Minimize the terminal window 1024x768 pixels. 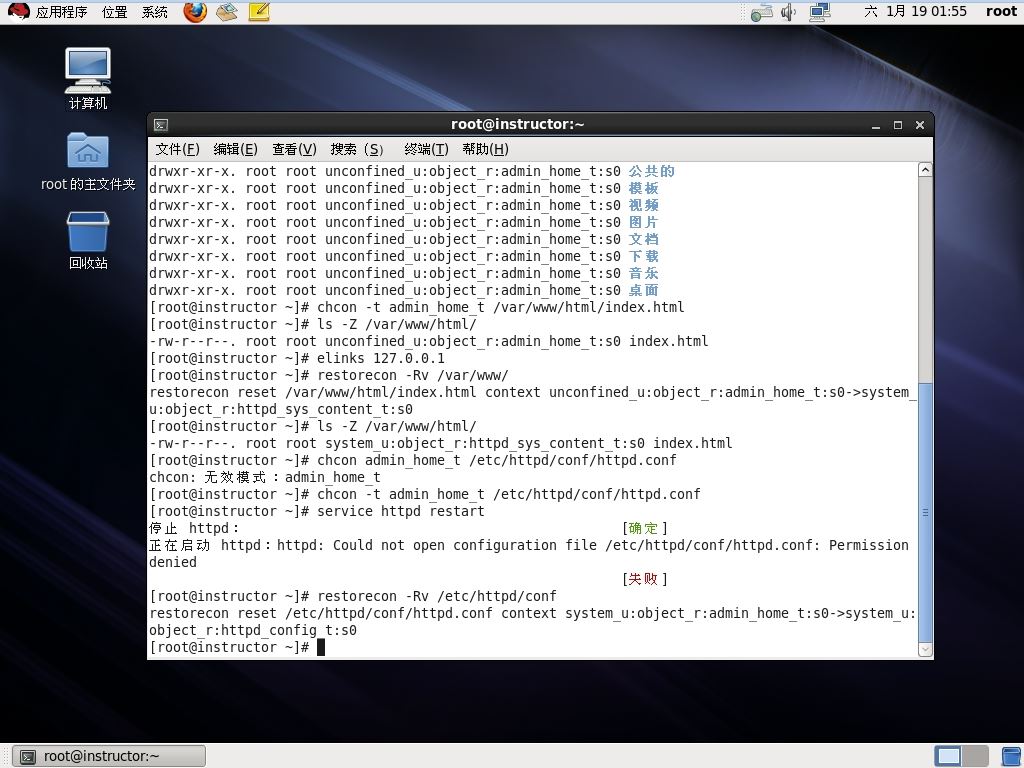click(x=876, y=125)
